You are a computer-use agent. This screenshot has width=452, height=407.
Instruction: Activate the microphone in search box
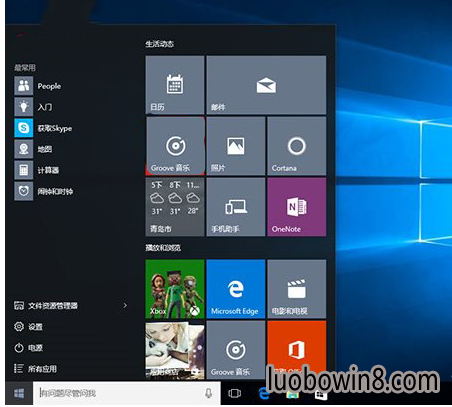pos(209,393)
